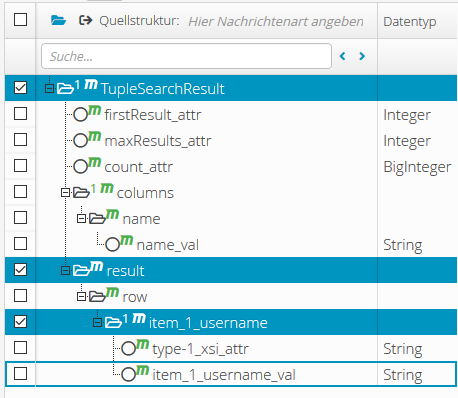Viewport: 458px width, 398px height.
Task: Click green m marker beside row
Action: [112, 292]
